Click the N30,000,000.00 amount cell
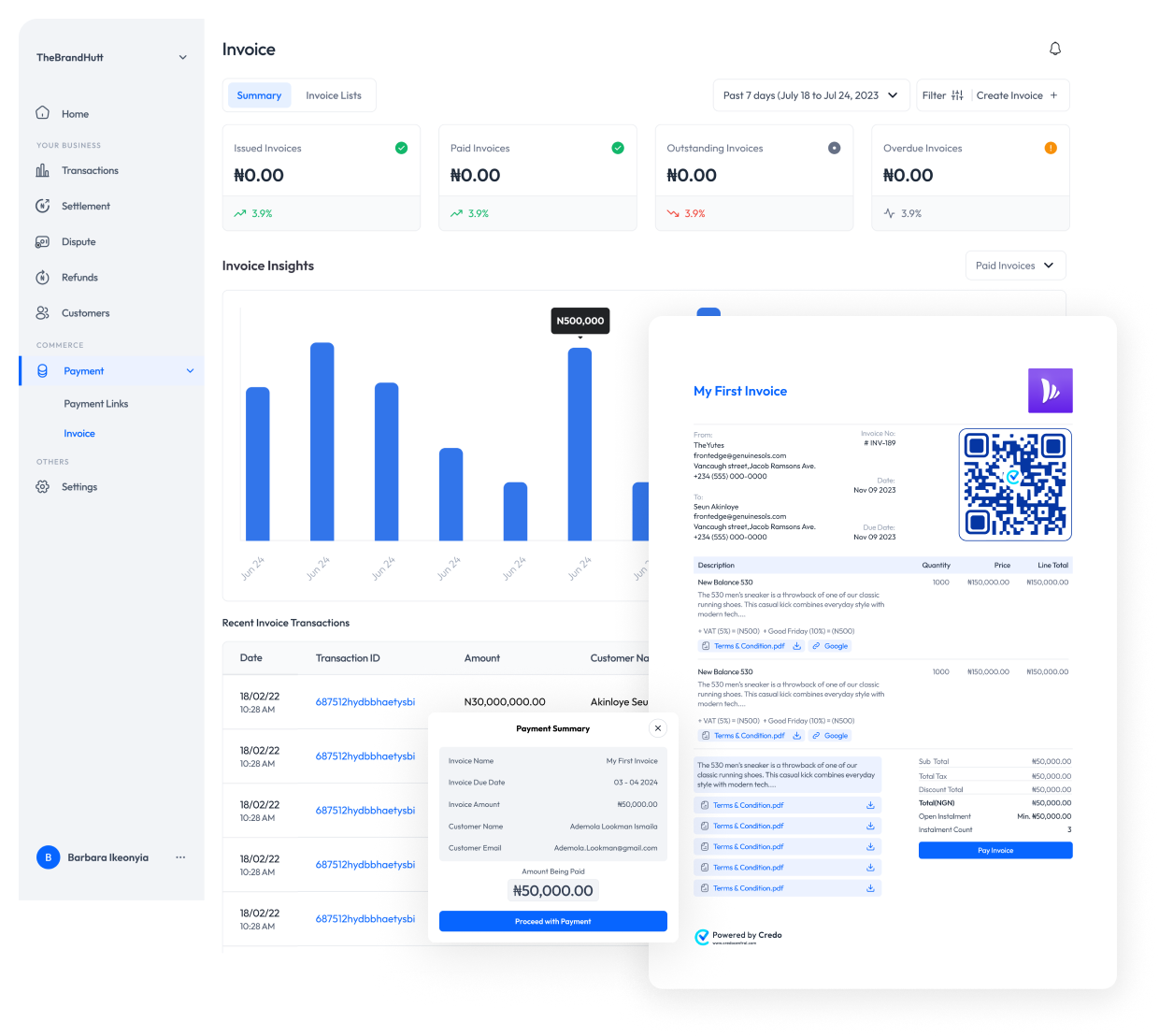 click(x=505, y=702)
